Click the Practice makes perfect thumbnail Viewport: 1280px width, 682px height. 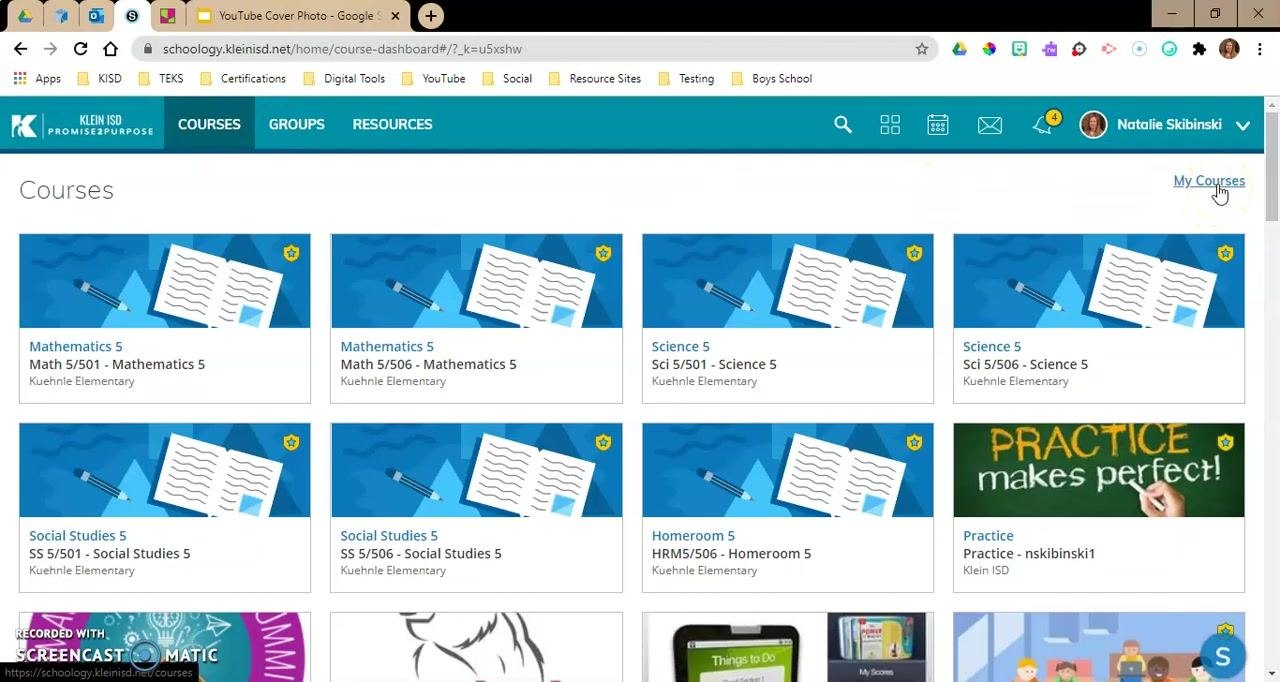pyautogui.click(x=1099, y=470)
